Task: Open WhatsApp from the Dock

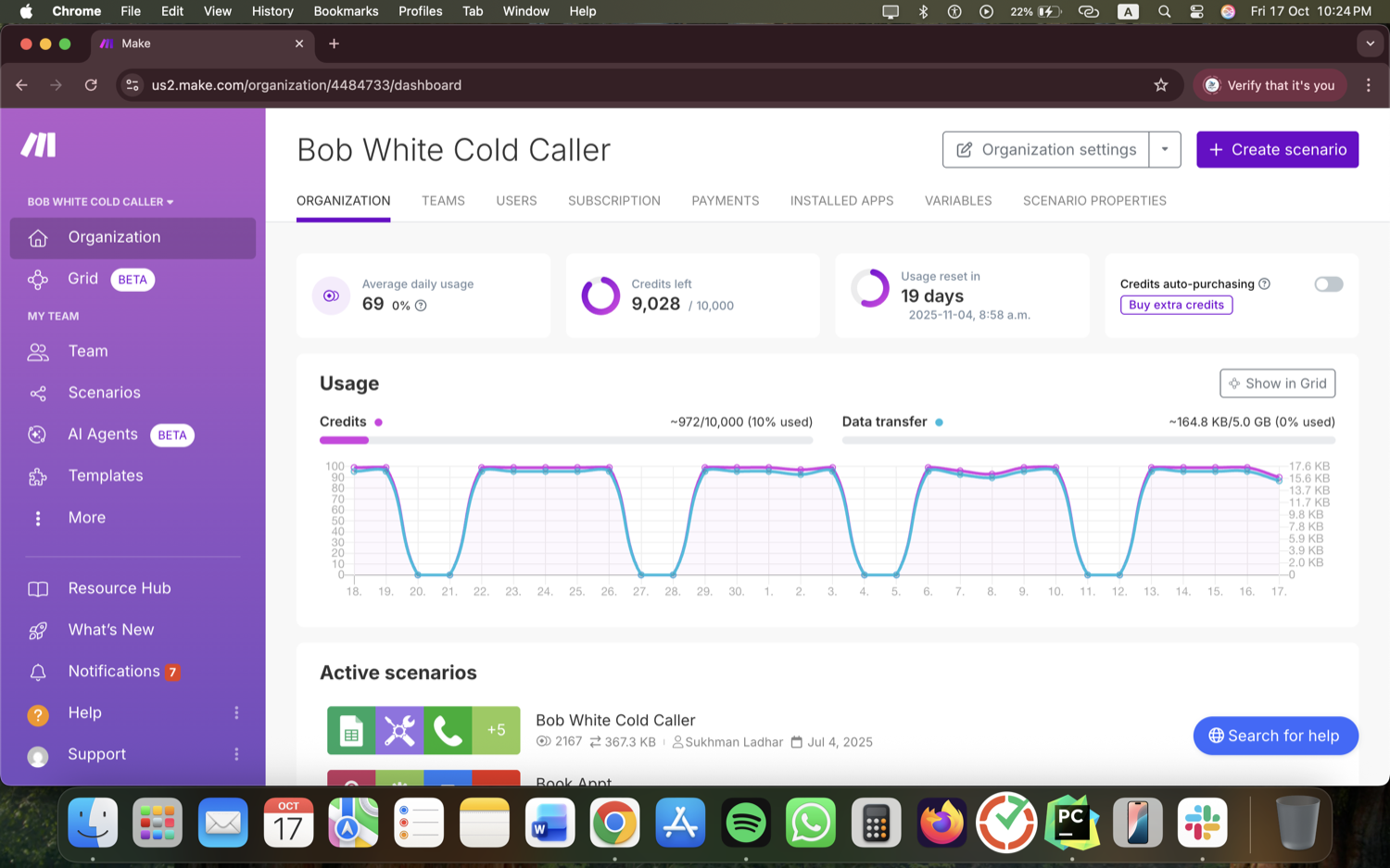Action: point(811,823)
